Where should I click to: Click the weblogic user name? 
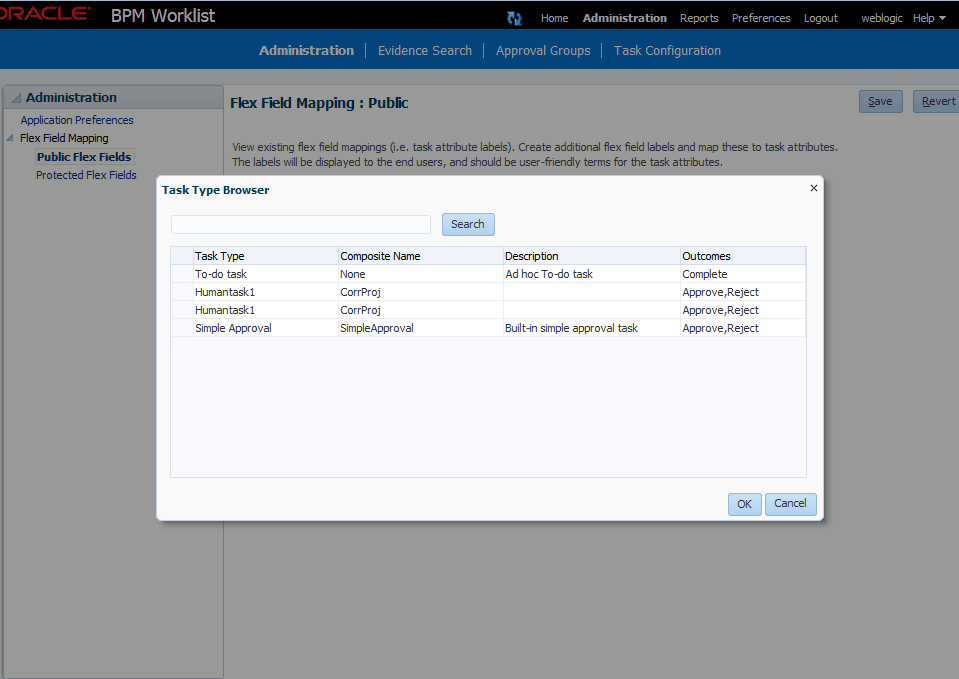click(881, 18)
